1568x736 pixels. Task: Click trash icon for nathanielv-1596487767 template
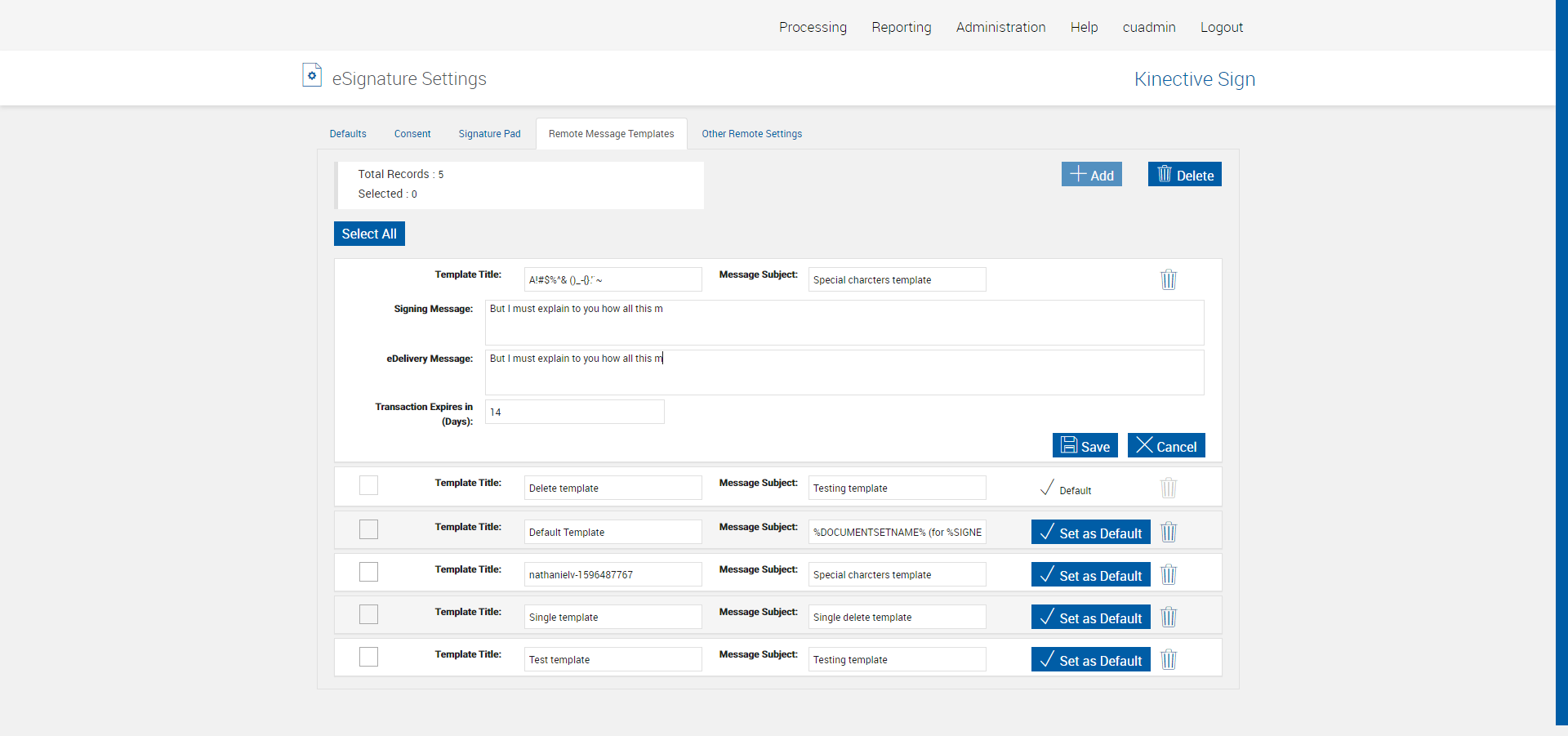1169,575
